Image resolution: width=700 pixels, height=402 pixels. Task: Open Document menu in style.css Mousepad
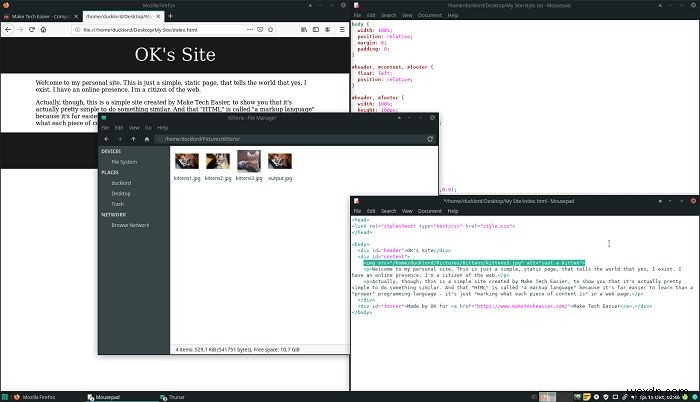coord(429,15)
